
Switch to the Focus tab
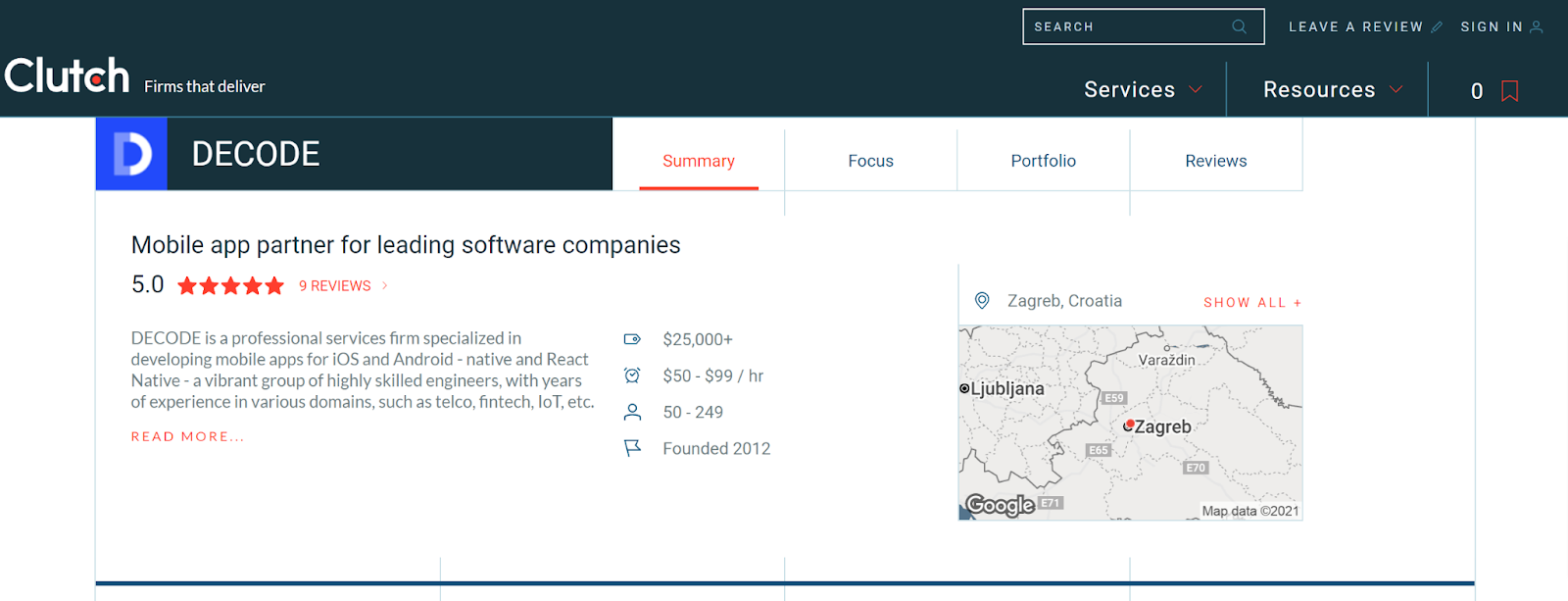point(870,161)
